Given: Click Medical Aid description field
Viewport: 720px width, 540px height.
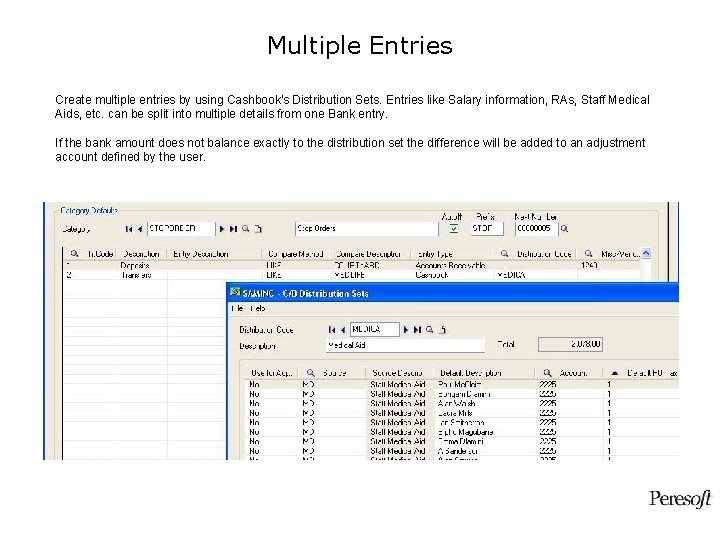Looking at the screenshot, I should point(405,345).
